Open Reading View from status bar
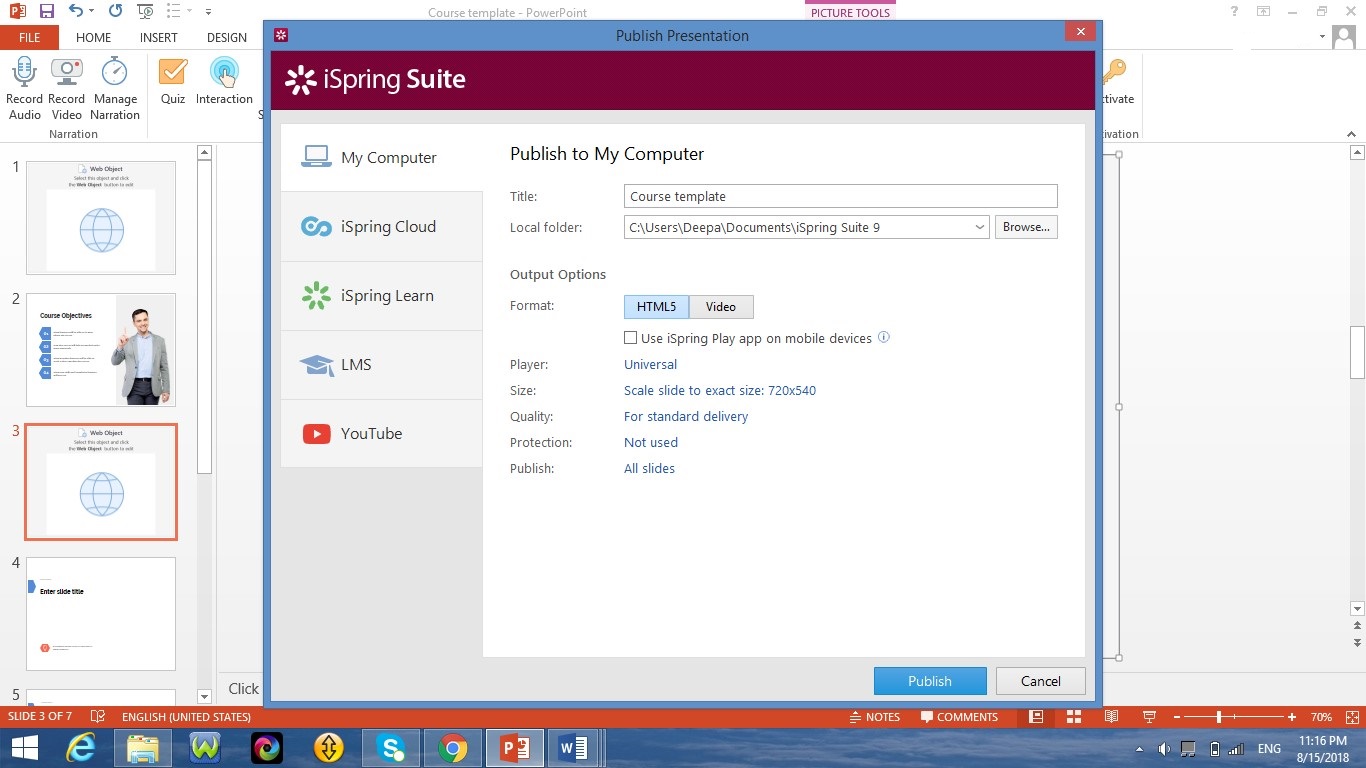 1111,717
